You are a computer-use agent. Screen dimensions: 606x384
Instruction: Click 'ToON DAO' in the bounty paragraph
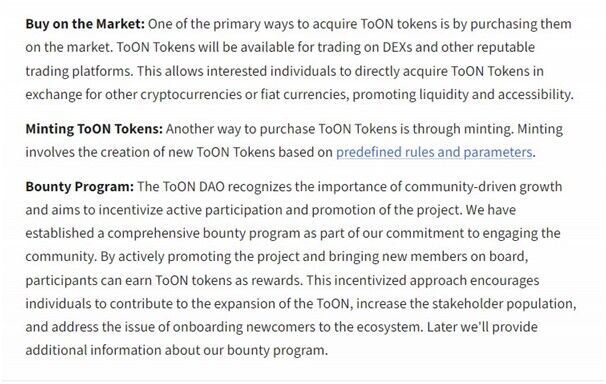(193, 187)
